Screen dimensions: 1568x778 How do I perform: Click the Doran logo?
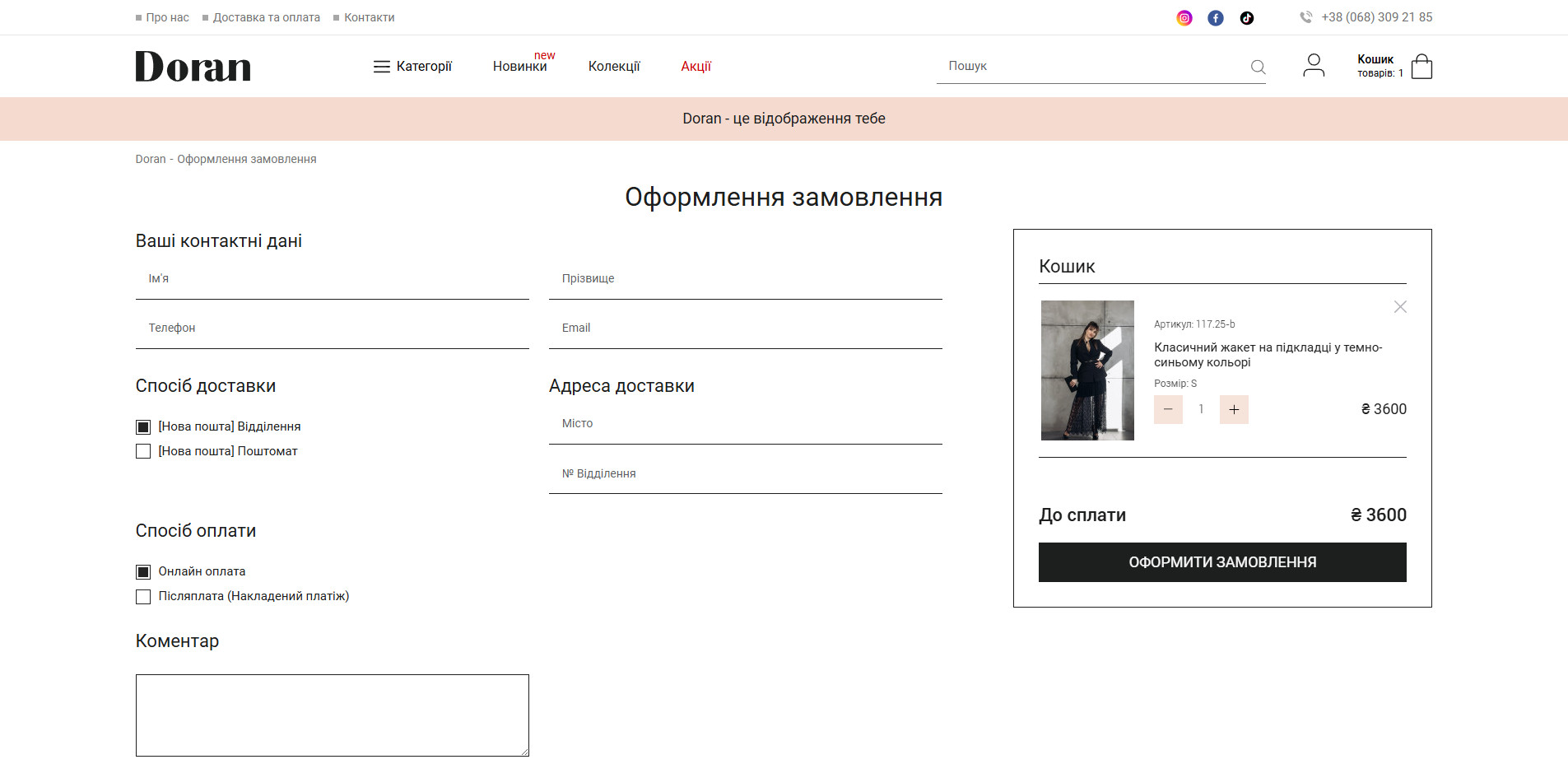[193, 67]
